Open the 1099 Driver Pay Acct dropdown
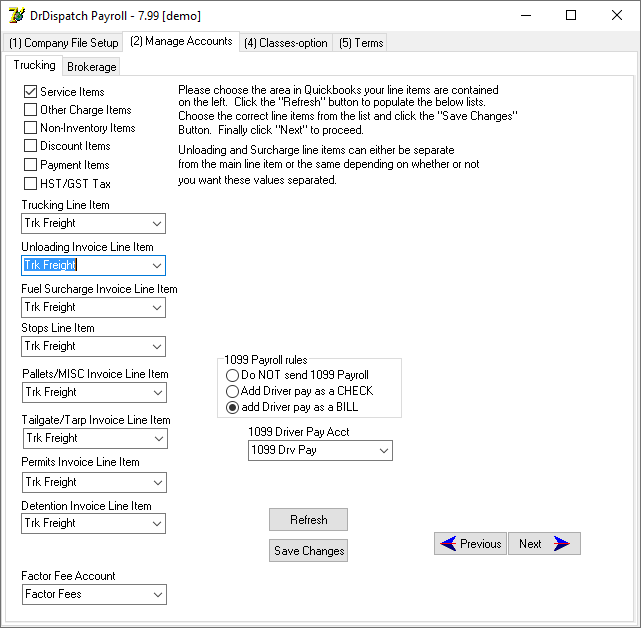641x628 pixels. click(383, 451)
